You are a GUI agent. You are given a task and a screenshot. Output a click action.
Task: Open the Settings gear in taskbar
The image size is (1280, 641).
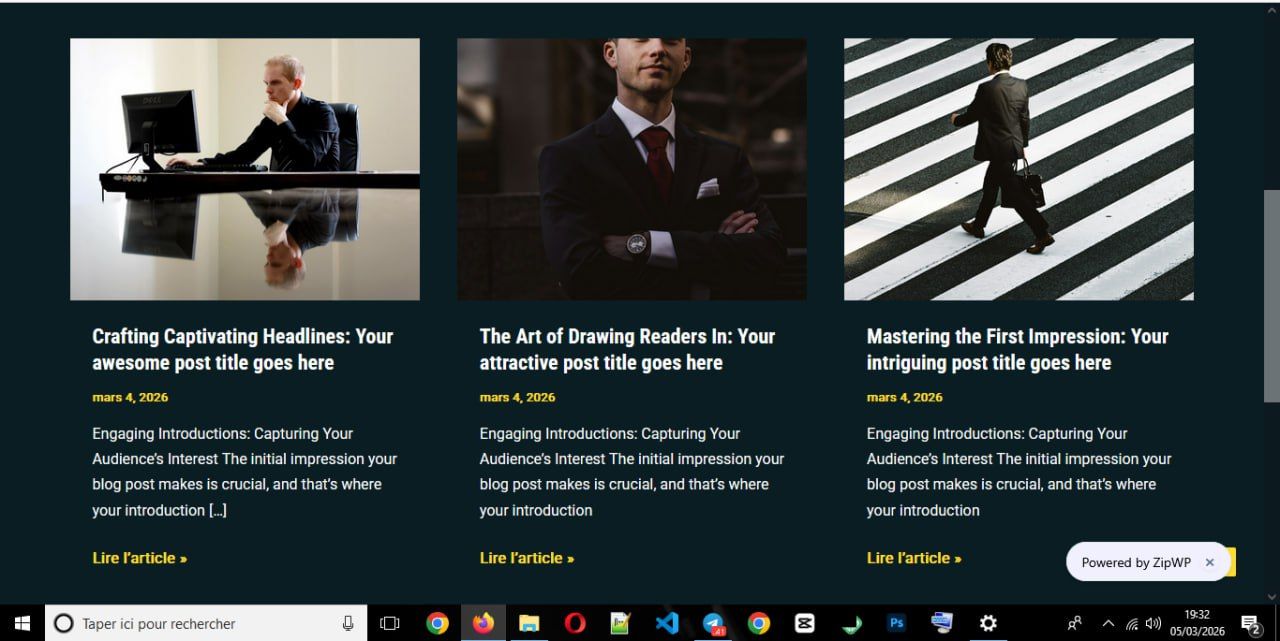tap(988, 623)
